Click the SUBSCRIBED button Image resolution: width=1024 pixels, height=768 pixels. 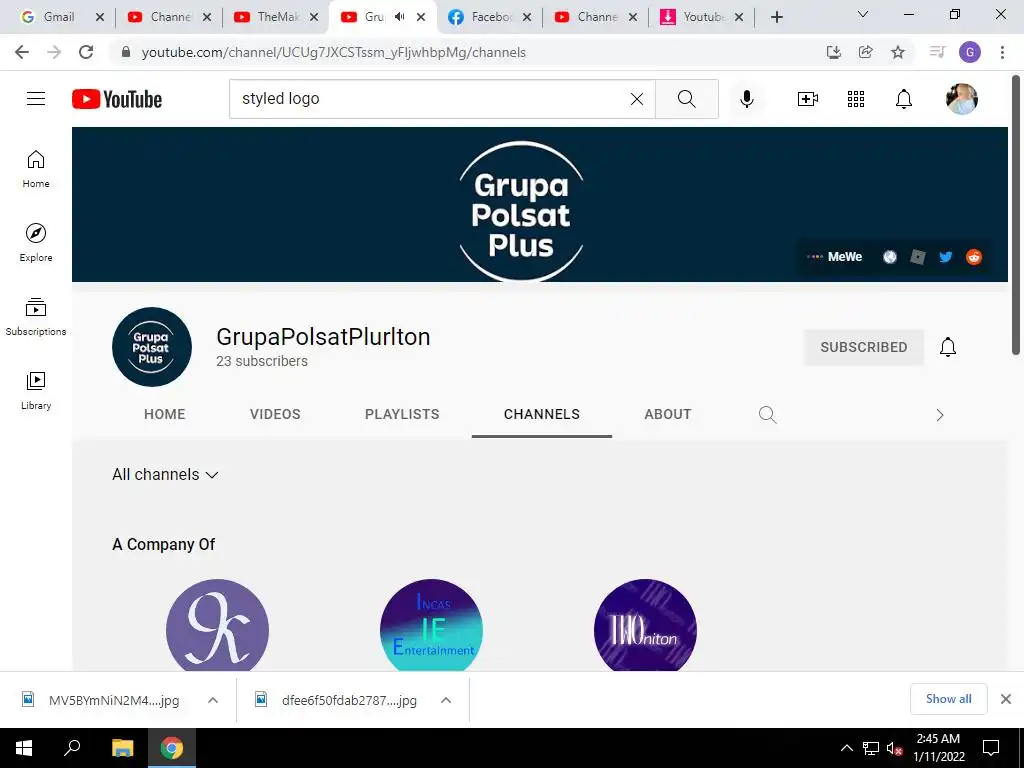(x=863, y=347)
